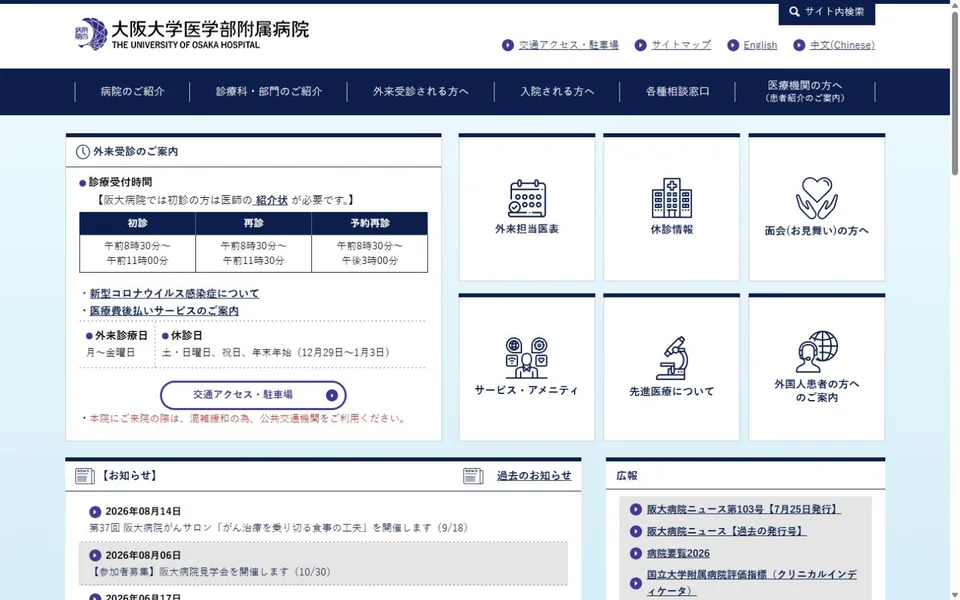Viewport: 960px width, 600px height.
Task: Click arrow icon beside 阪大病院ニュース第103号
Action: 636,509
